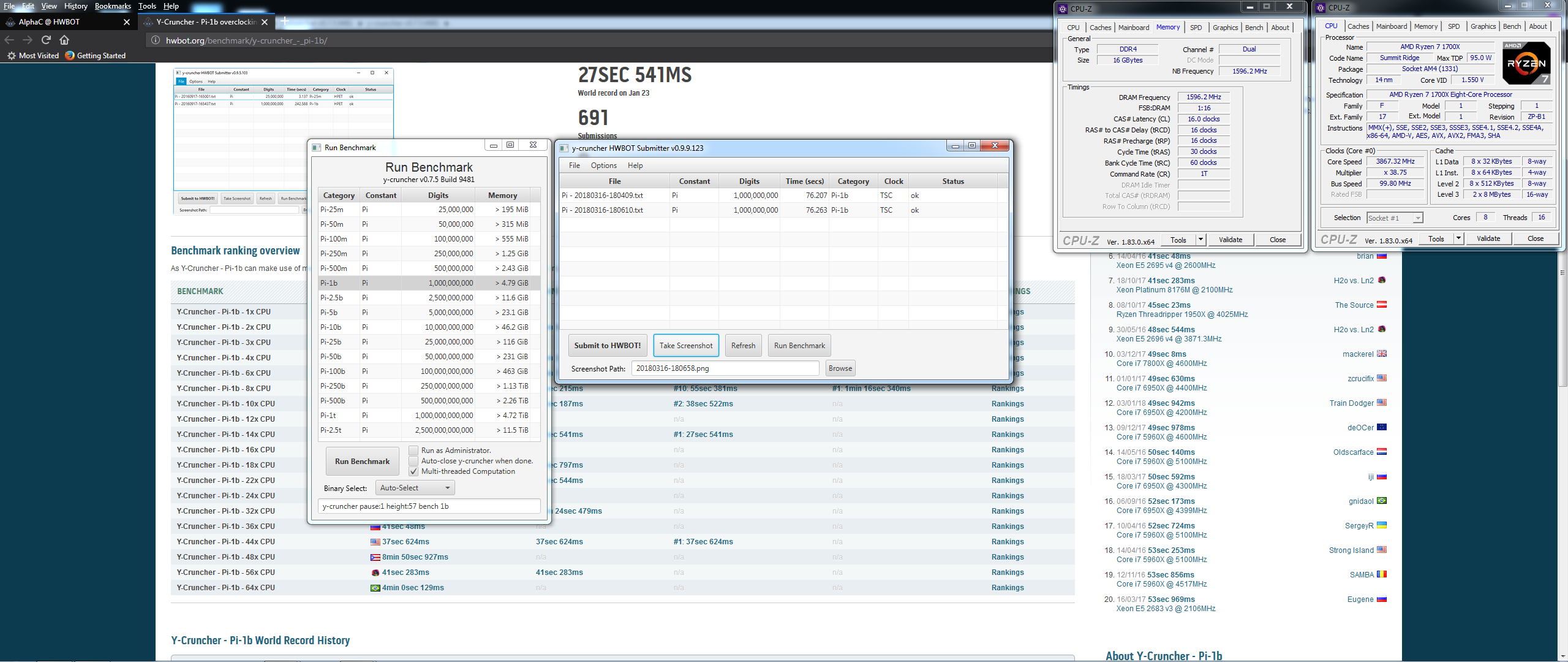Switch to Bench tab in right CPU-Z
The image size is (1568, 662).
(x=1512, y=26)
